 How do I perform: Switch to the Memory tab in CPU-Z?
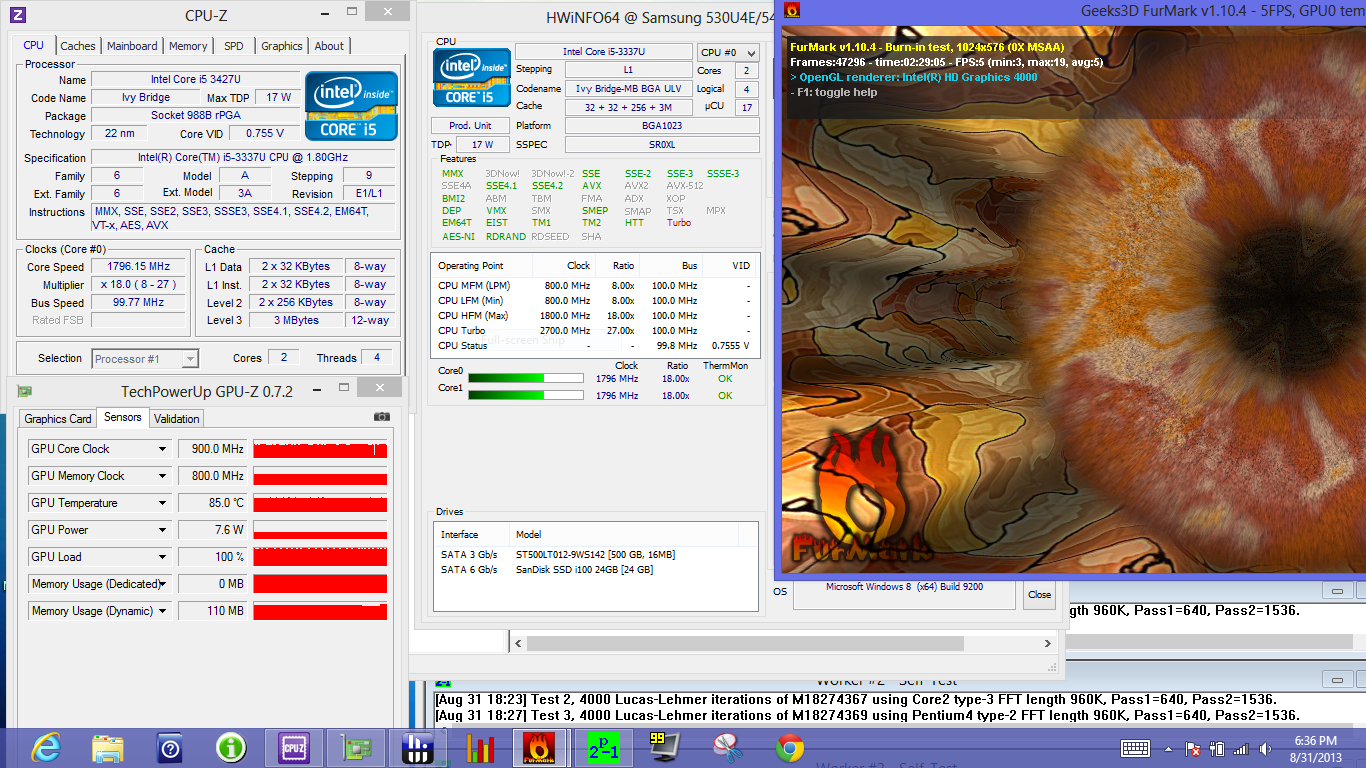(188, 46)
